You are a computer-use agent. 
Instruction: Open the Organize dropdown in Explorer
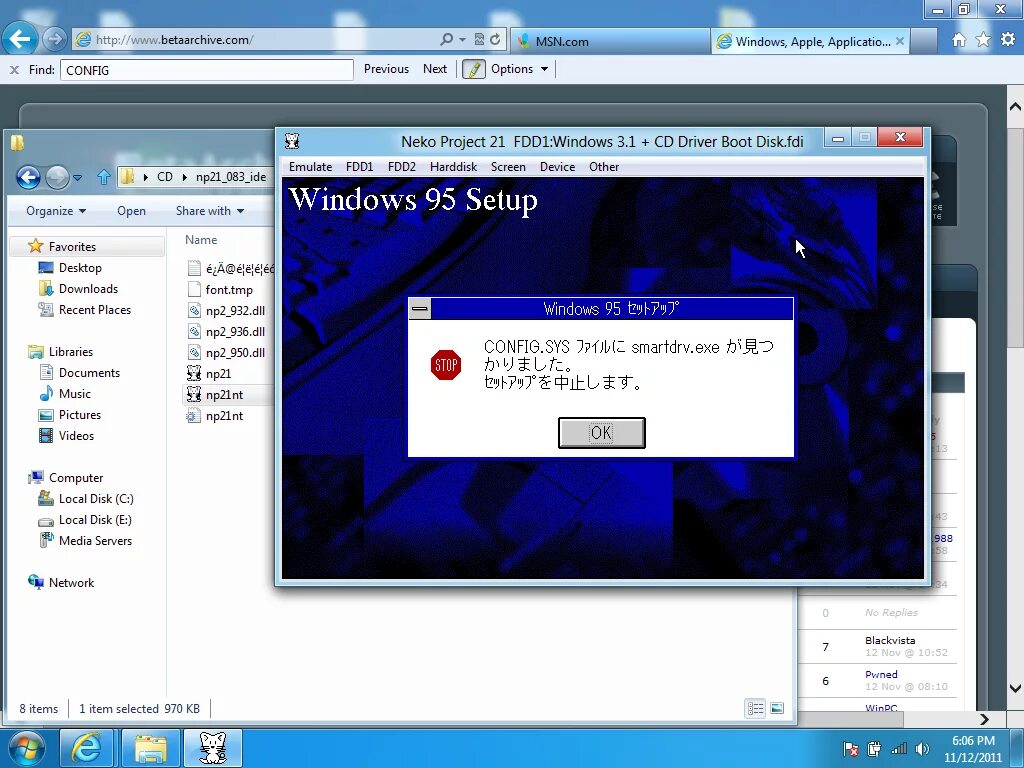(x=56, y=211)
